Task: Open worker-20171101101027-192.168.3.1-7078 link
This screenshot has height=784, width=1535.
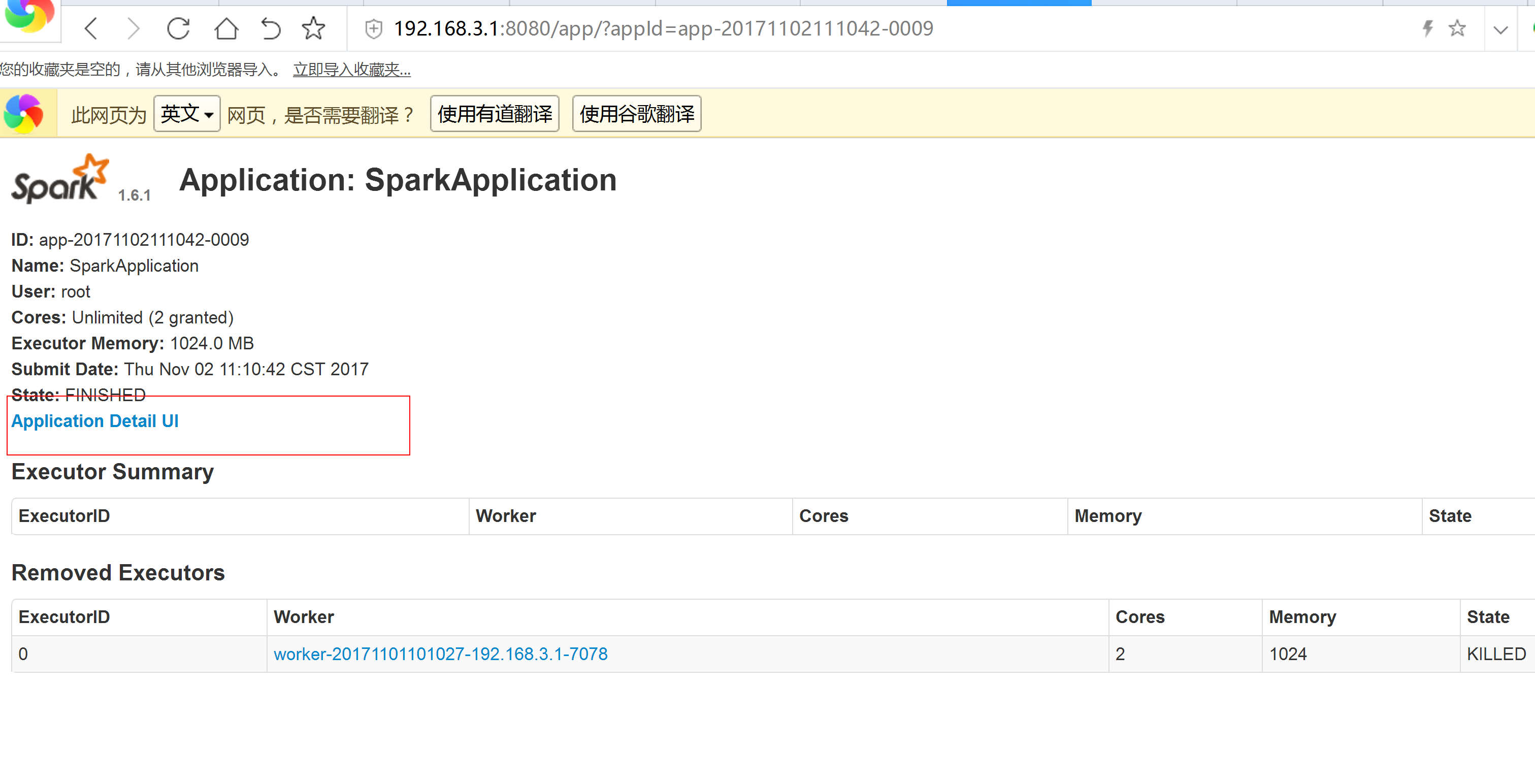Action: point(440,654)
